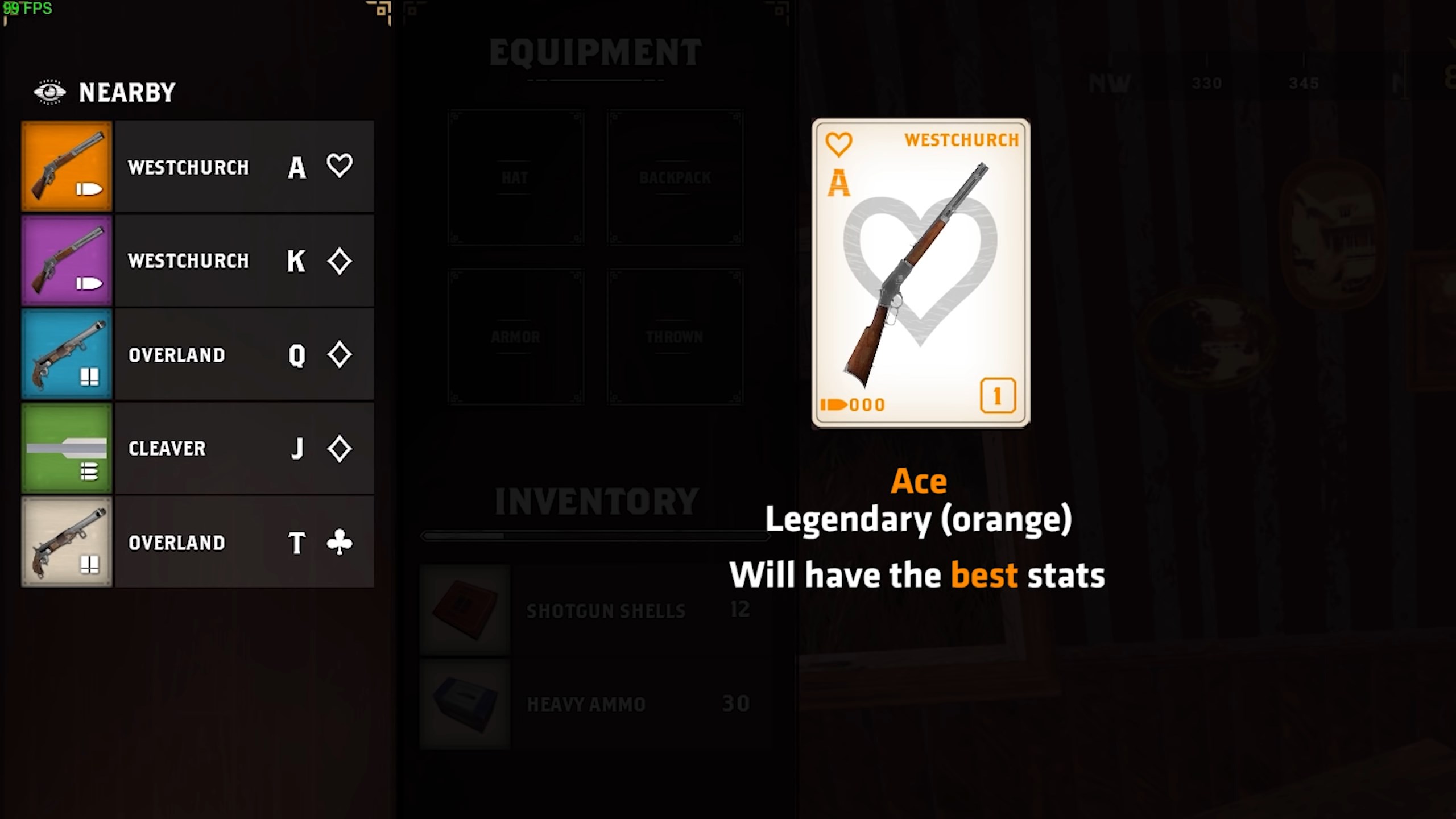Open the Hat equipment slot
Screen dimensions: 1456x819
(515, 177)
